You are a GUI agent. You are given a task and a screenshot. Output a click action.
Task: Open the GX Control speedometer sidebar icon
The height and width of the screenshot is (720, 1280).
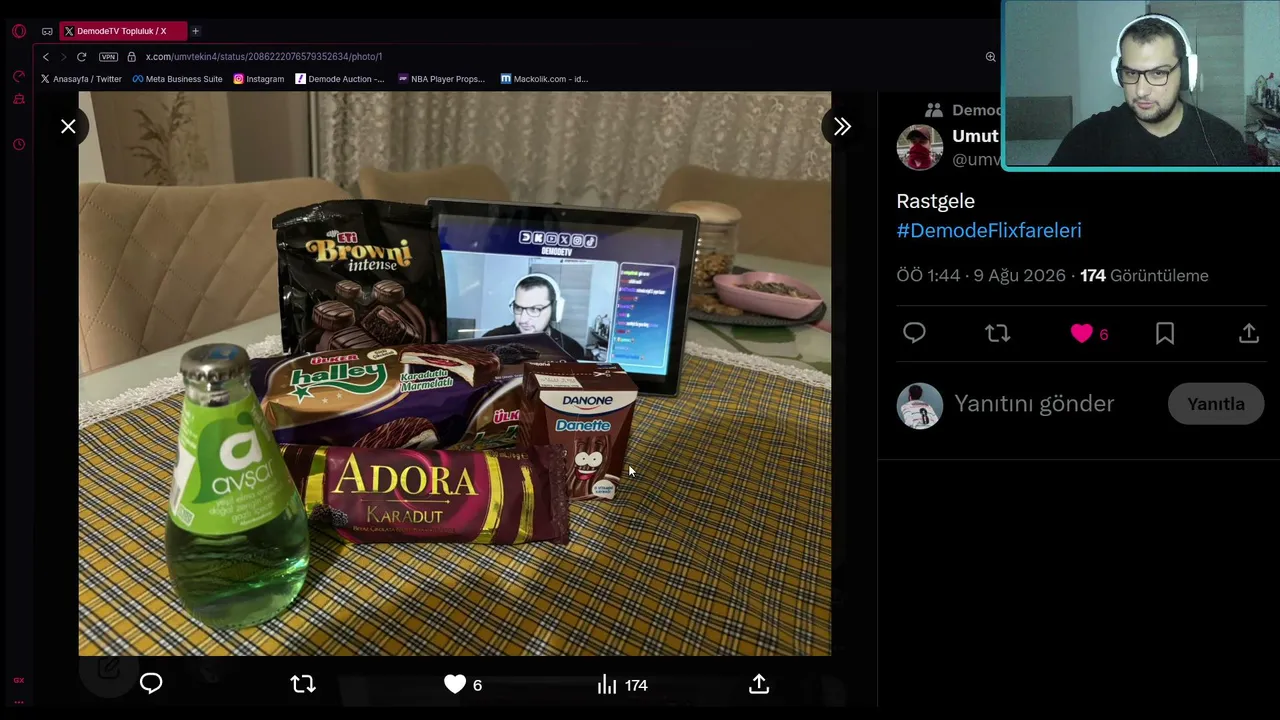tap(19, 77)
